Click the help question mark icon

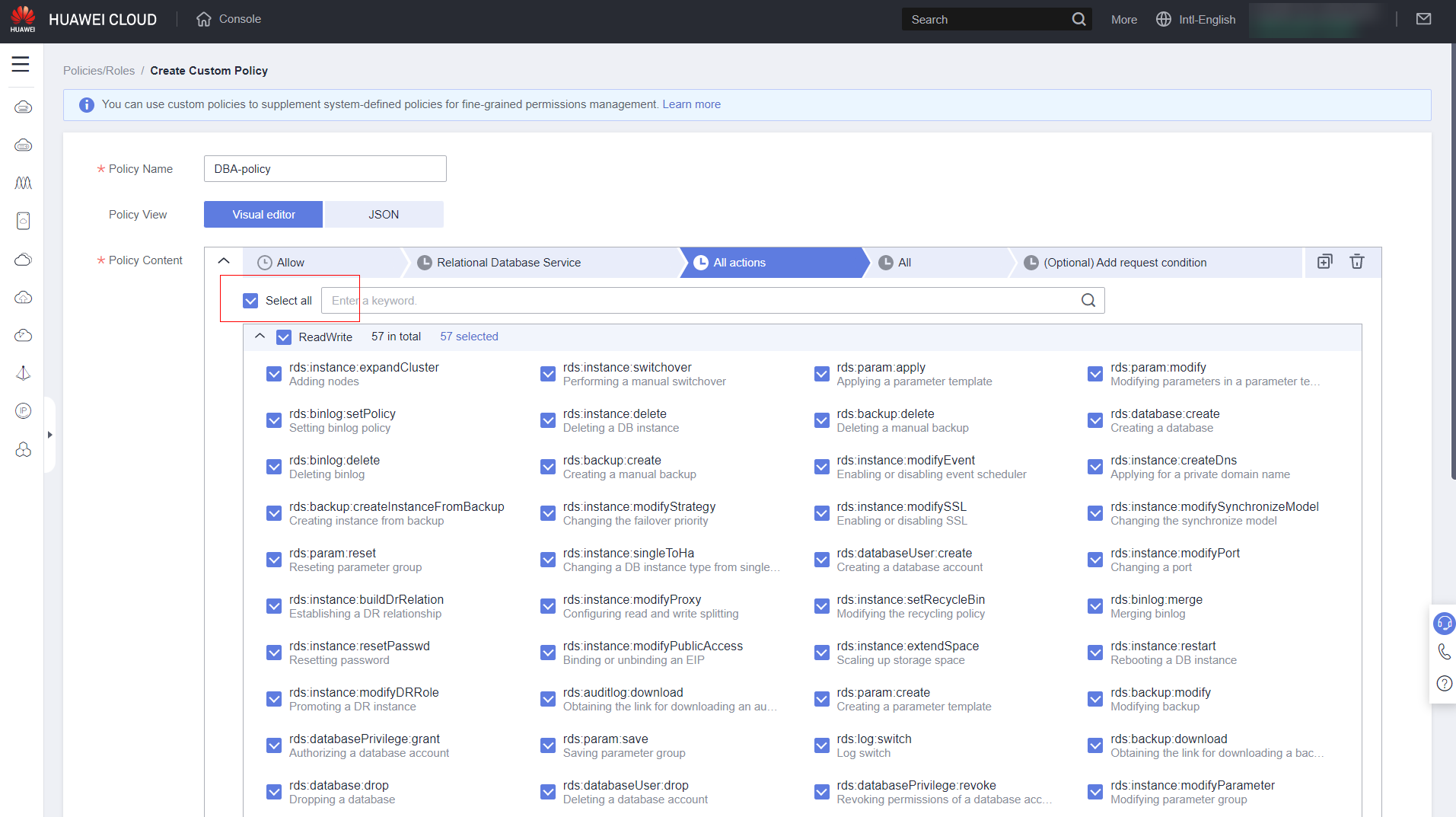pyautogui.click(x=1444, y=683)
